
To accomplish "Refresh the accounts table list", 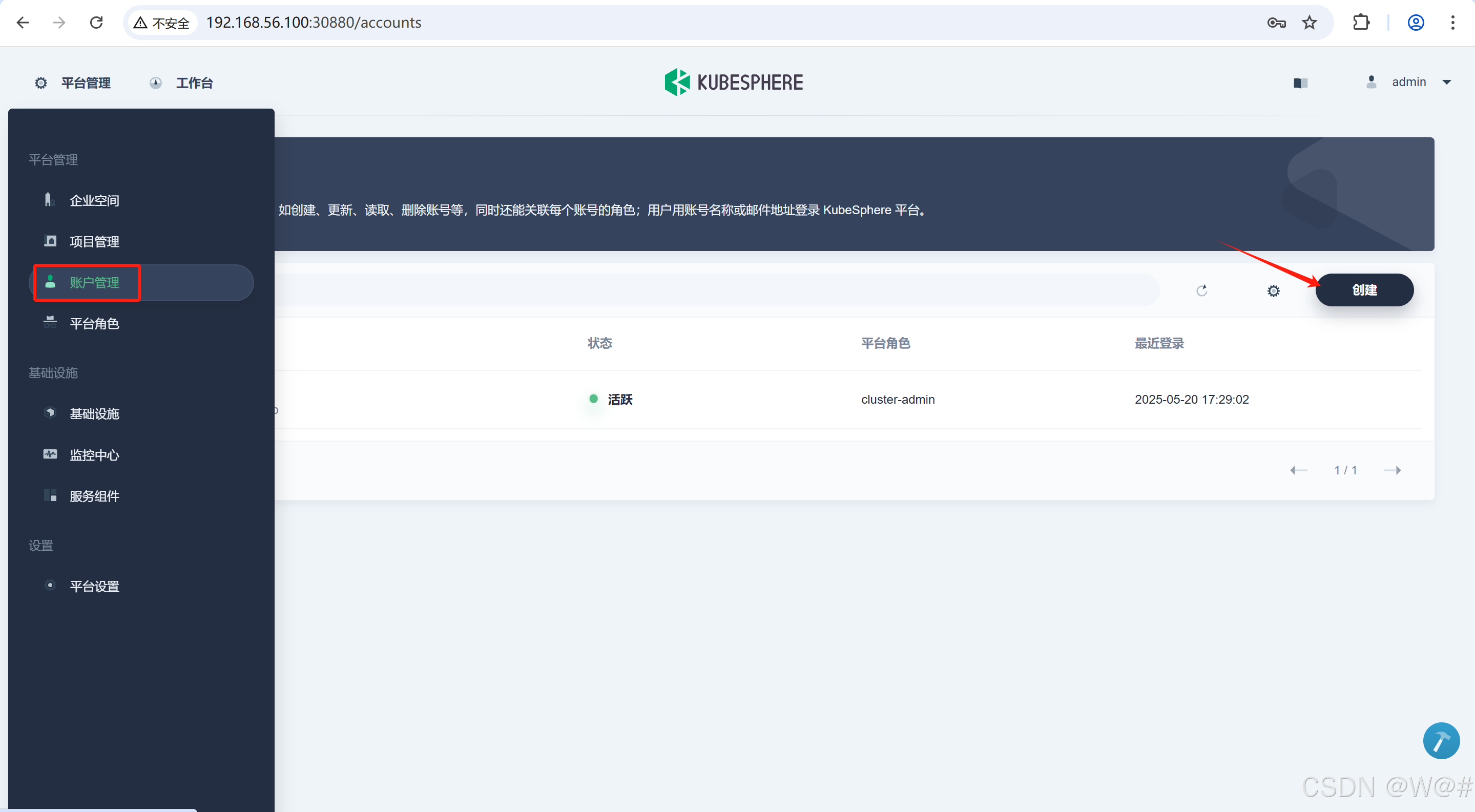I will [1202, 291].
